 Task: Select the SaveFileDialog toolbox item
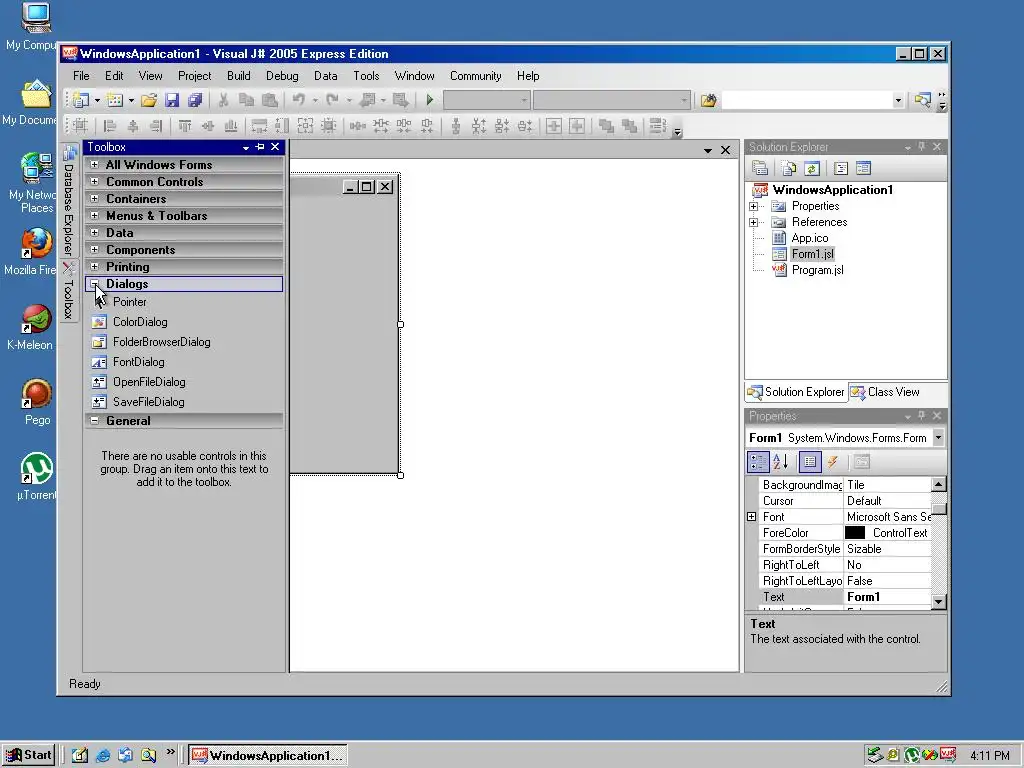(148, 402)
